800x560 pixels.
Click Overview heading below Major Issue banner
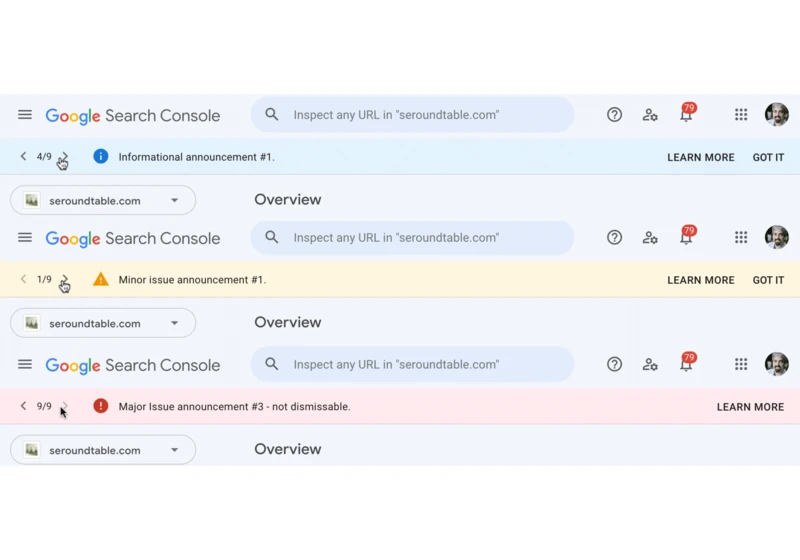288,449
